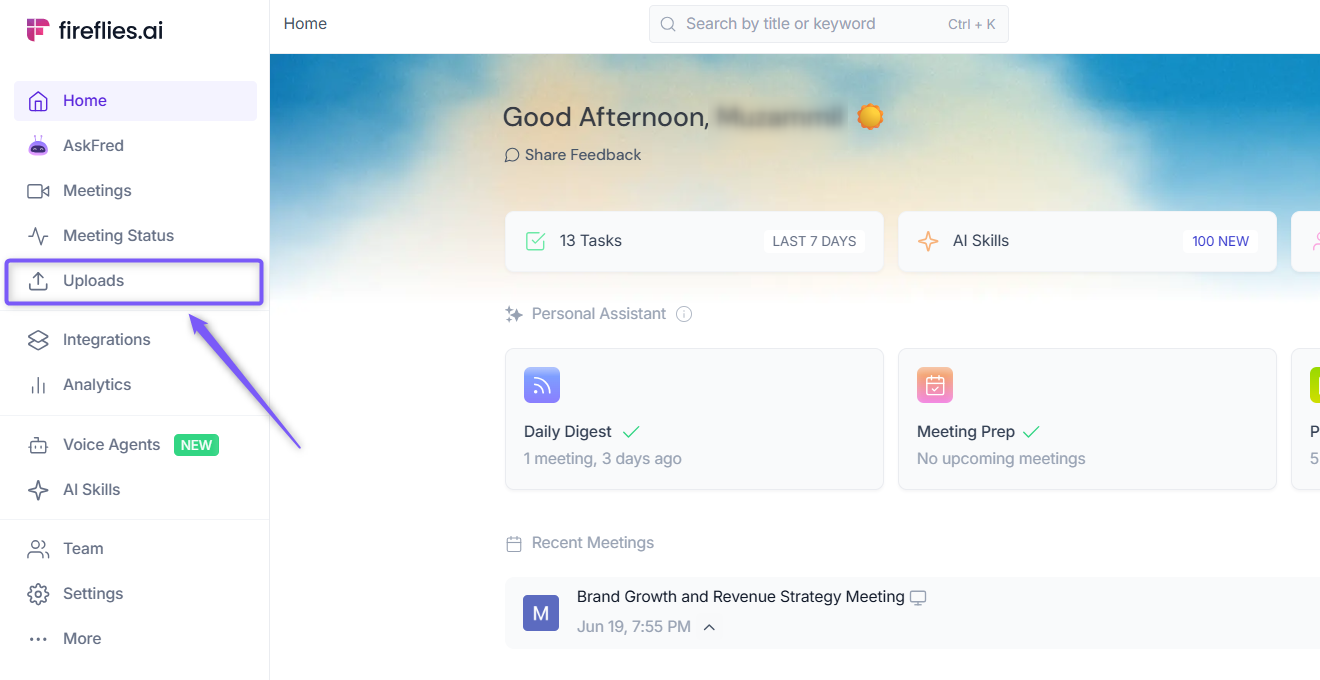Open the Meeting Prep card
Viewport: 1320px width, 680px height.
pos(1087,419)
